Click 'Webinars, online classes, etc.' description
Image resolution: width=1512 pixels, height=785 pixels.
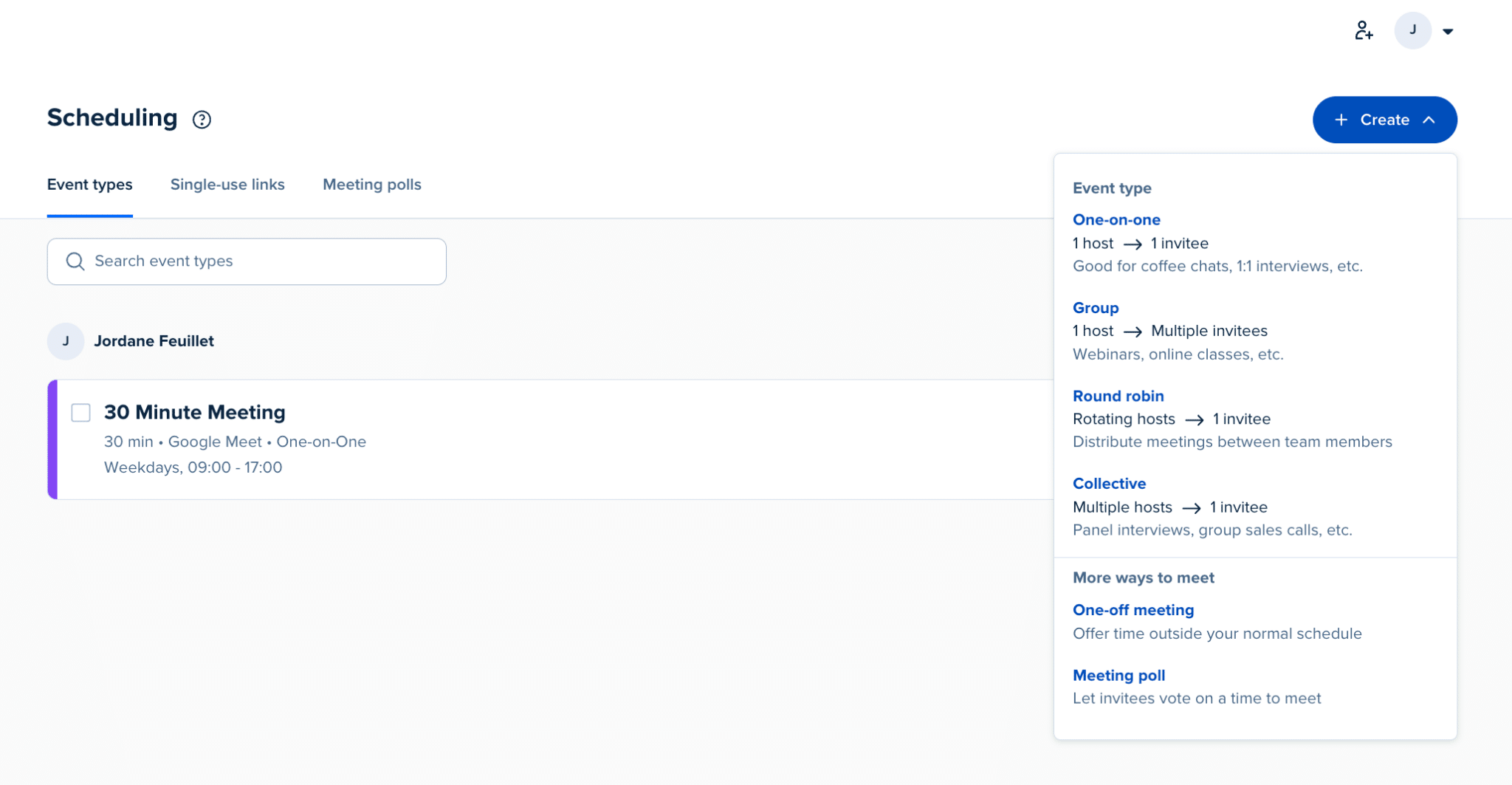(x=1178, y=354)
